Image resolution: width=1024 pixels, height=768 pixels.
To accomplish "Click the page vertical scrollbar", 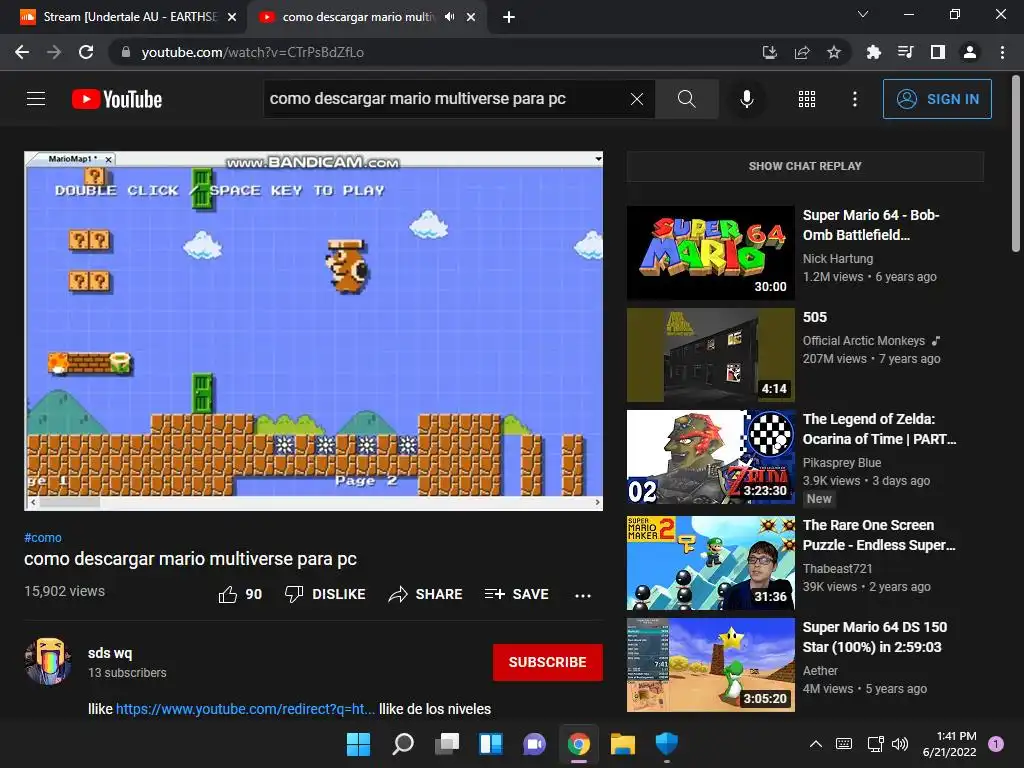I will pos(1016,163).
